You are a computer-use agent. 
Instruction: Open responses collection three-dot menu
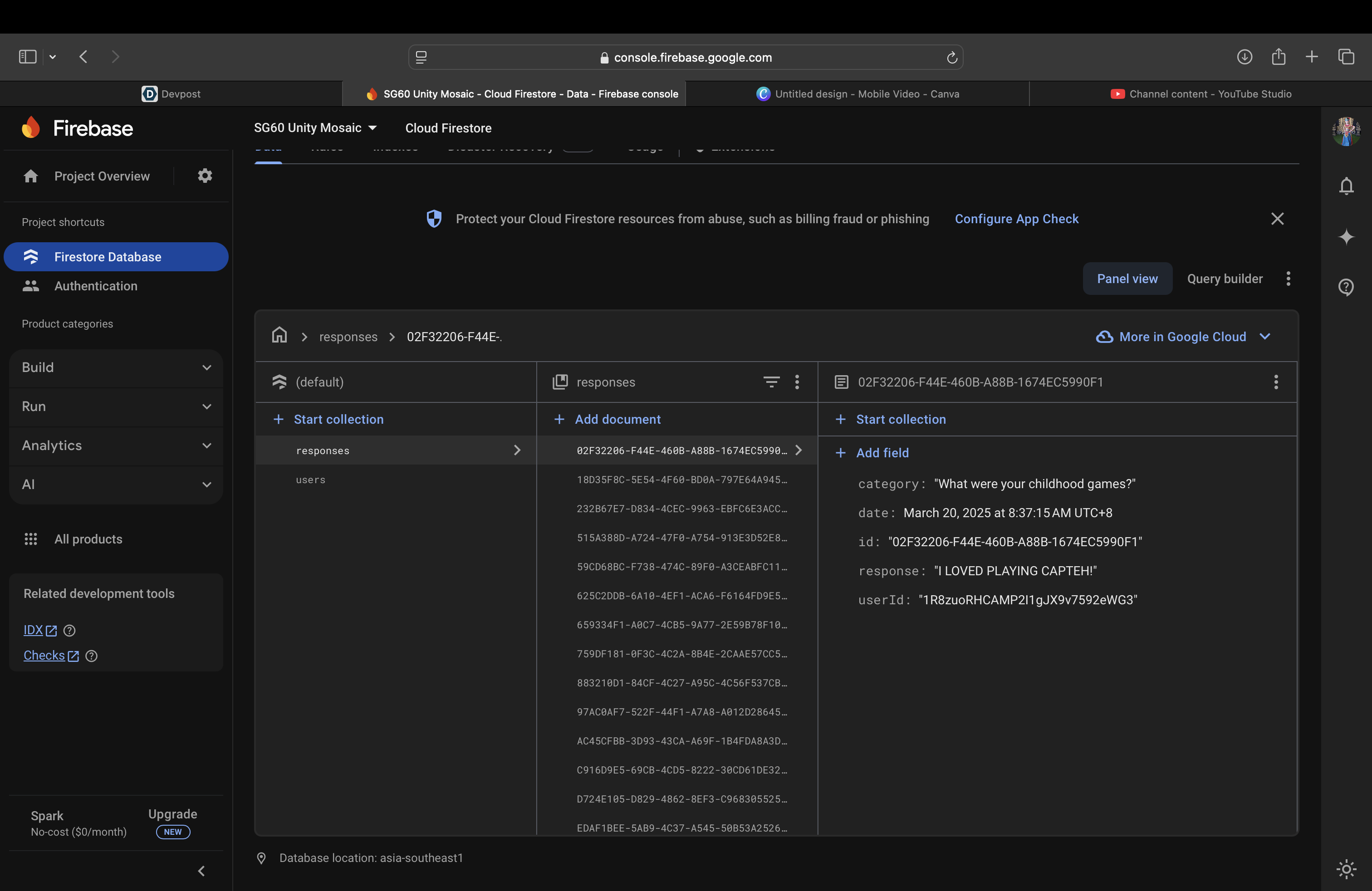point(797,382)
